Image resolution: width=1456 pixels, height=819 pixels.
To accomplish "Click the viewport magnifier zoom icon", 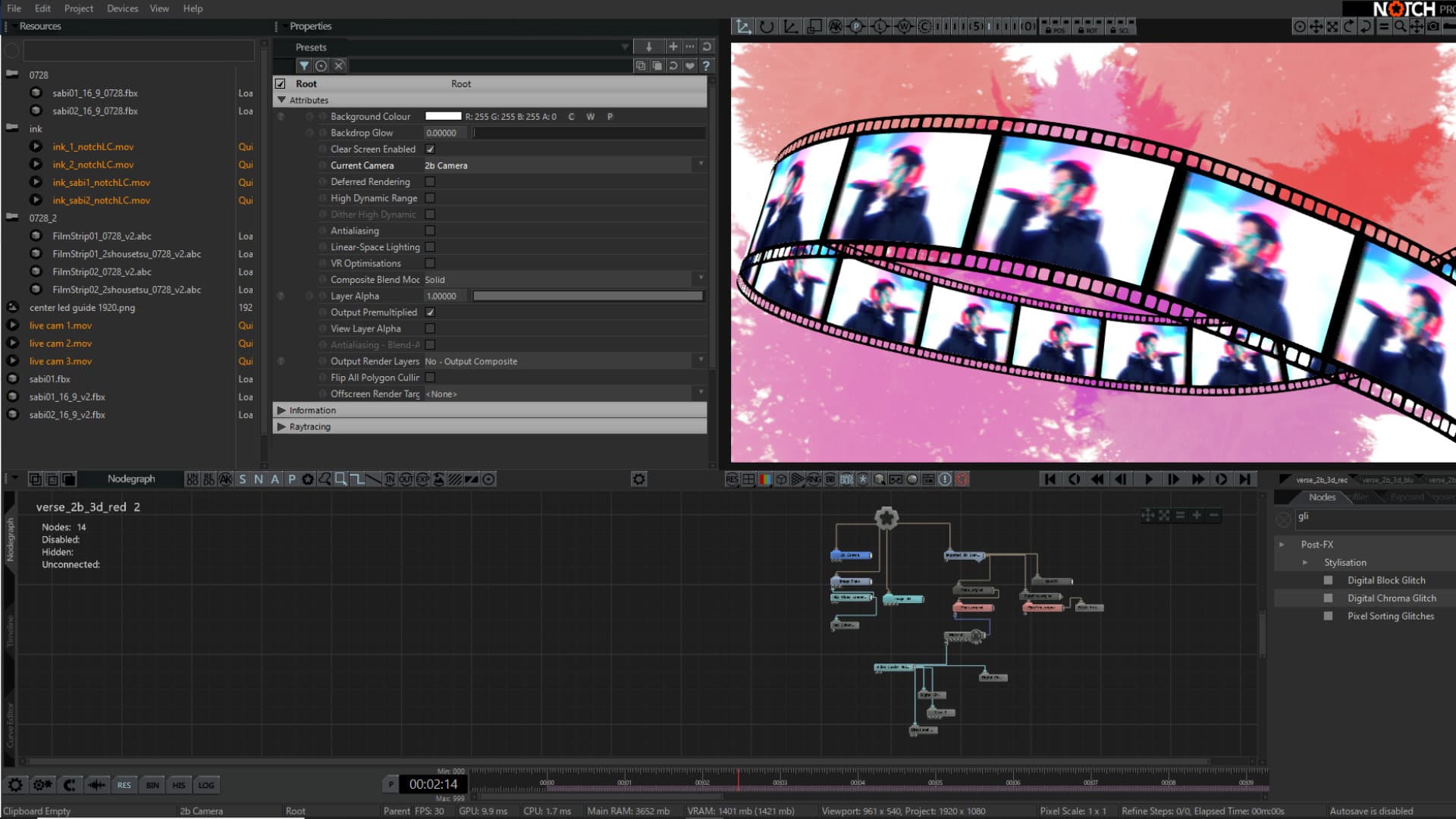I will [x=1400, y=27].
